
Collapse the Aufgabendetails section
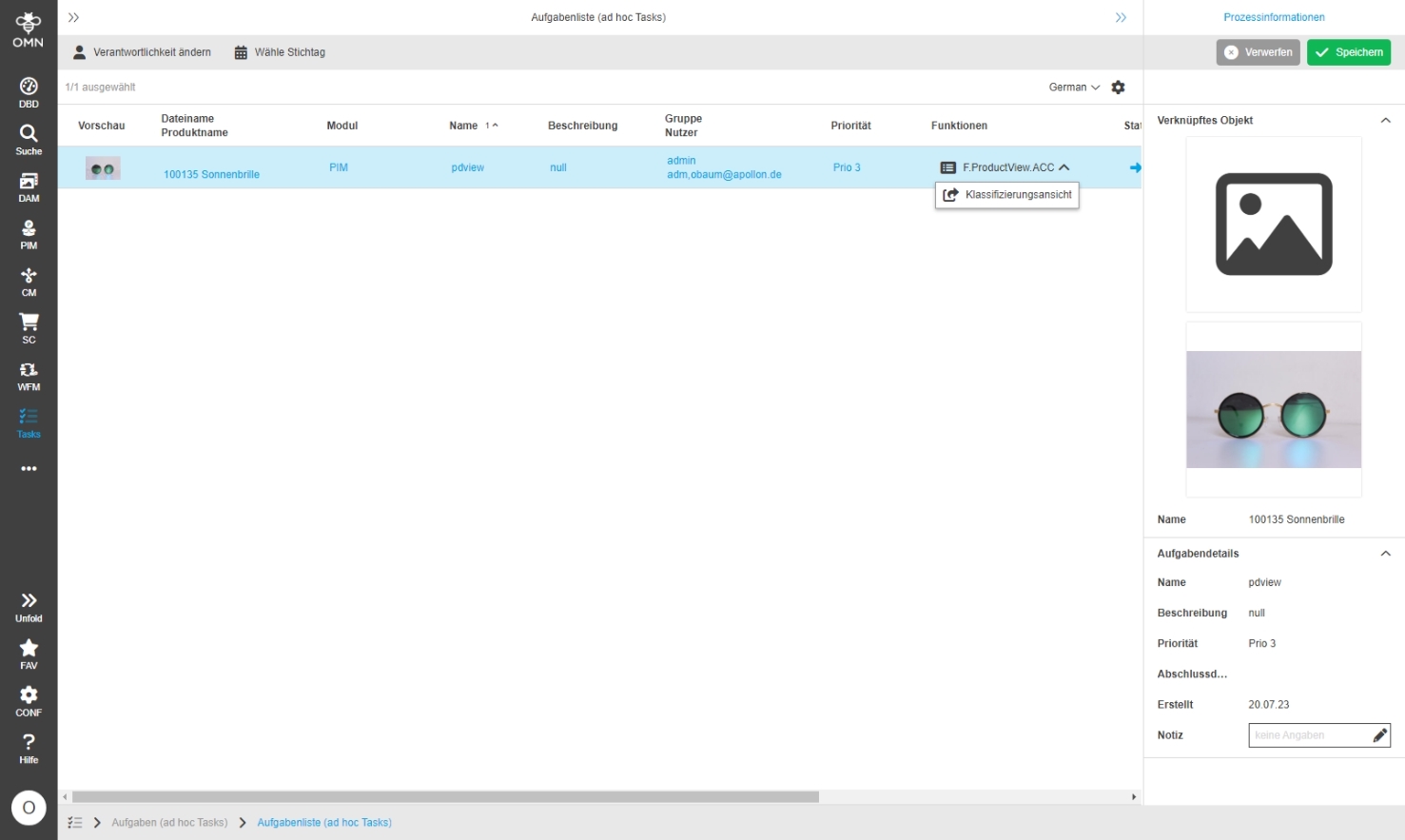pyautogui.click(x=1385, y=554)
